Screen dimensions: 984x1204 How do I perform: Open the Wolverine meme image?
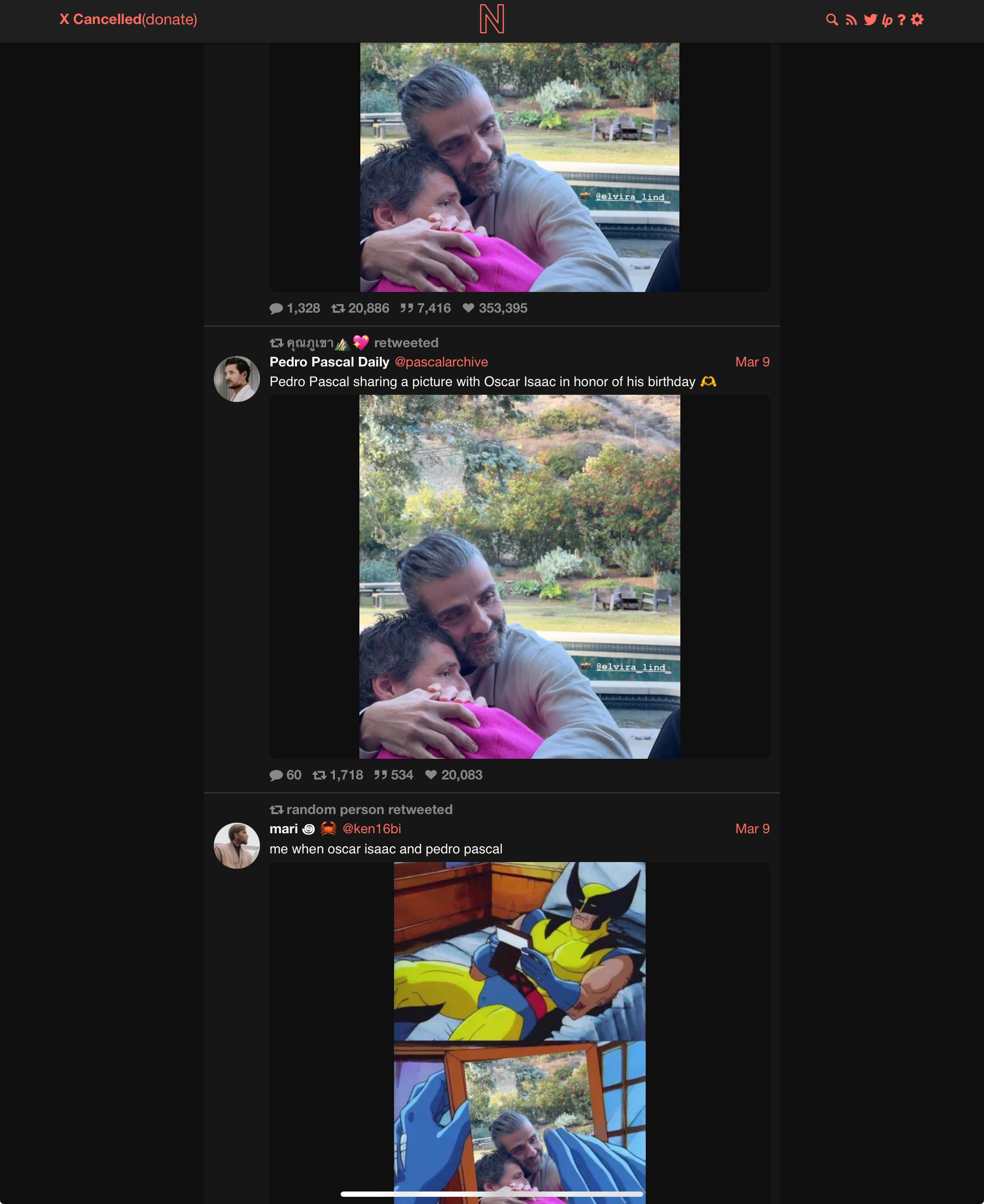tap(520, 1033)
